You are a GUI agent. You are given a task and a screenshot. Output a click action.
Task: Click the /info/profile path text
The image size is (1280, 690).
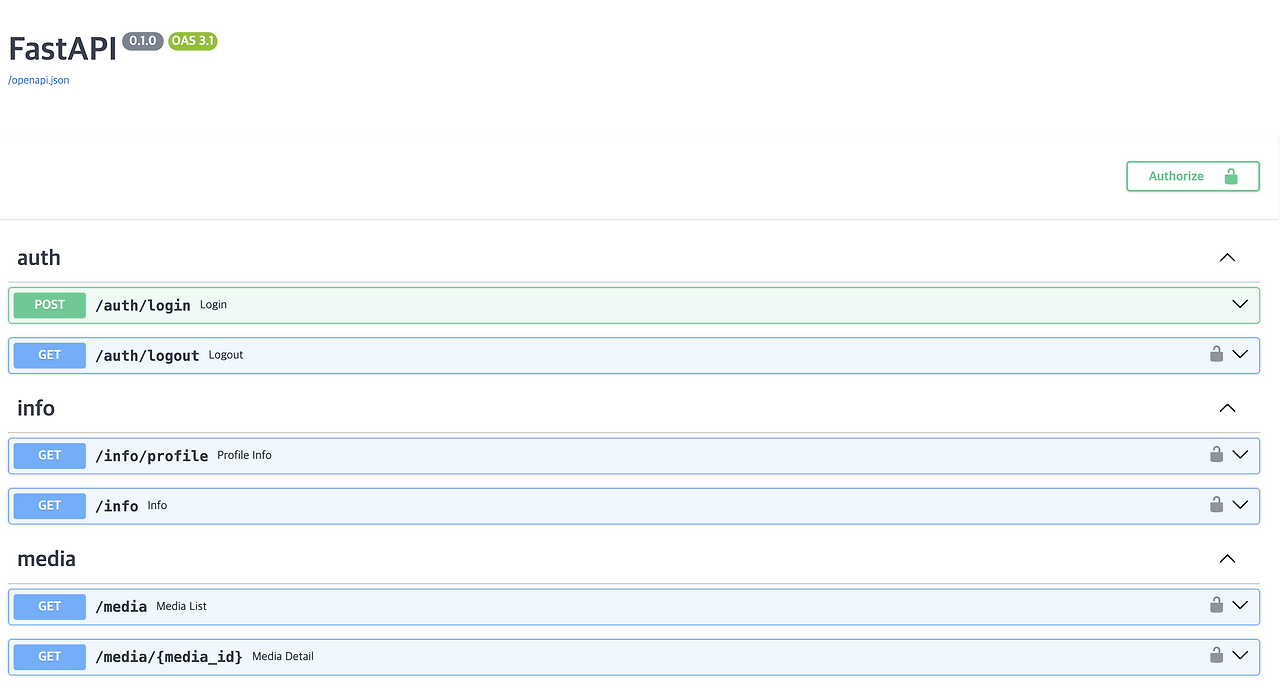pyautogui.click(x=152, y=455)
